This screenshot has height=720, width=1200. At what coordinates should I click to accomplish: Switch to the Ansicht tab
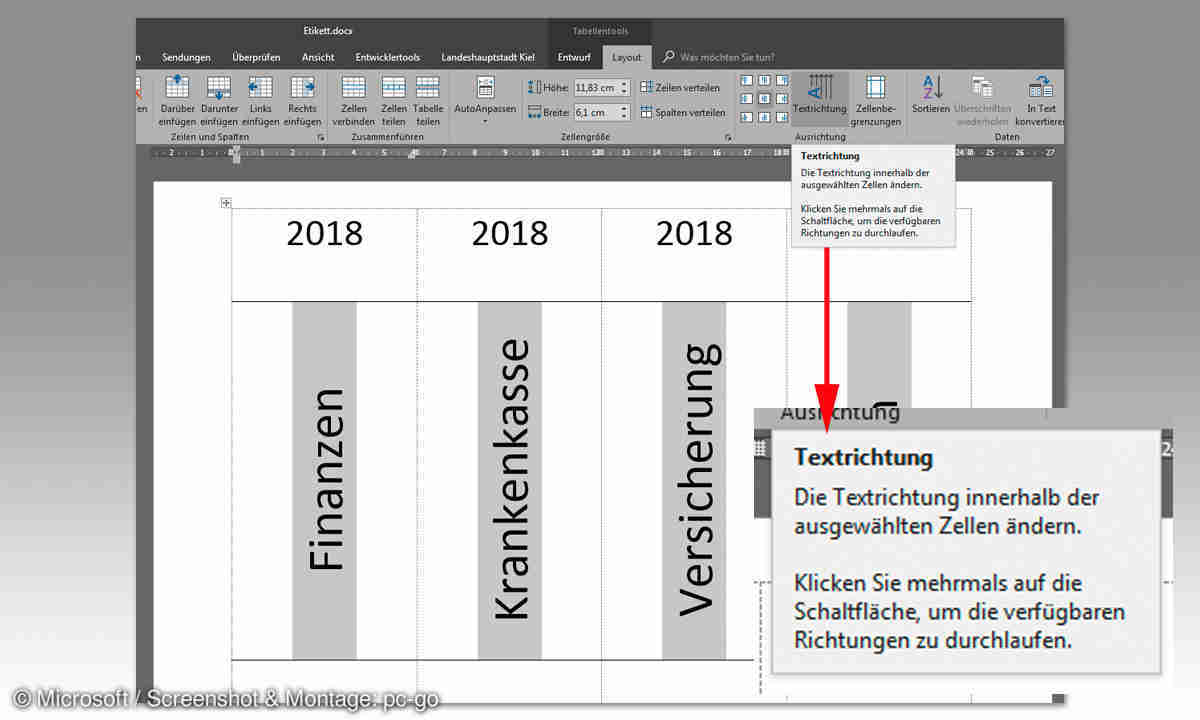(318, 58)
